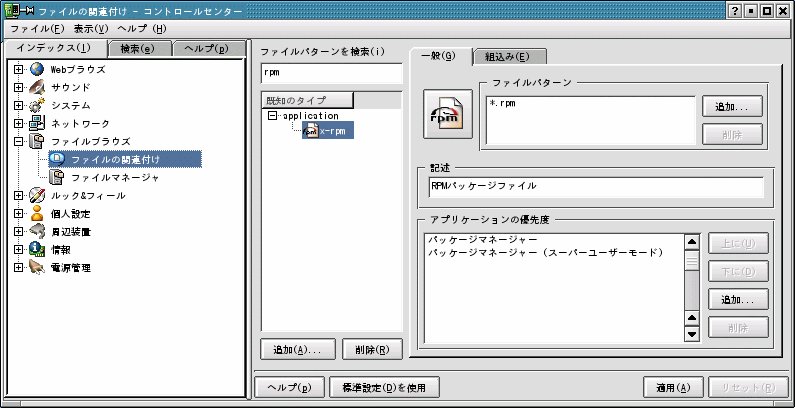Image resolution: width=795 pixels, height=408 pixels.
Task: Click the 削除(R) button
Action: [372, 349]
